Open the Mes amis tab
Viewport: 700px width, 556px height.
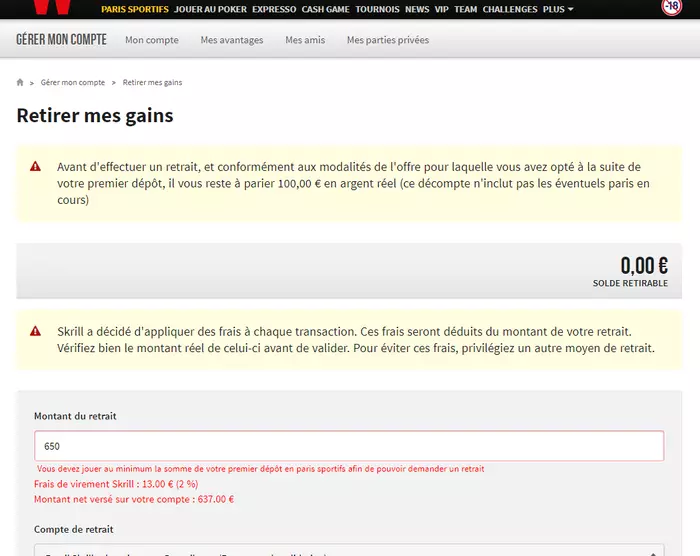pyautogui.click(x=305, y=40)
